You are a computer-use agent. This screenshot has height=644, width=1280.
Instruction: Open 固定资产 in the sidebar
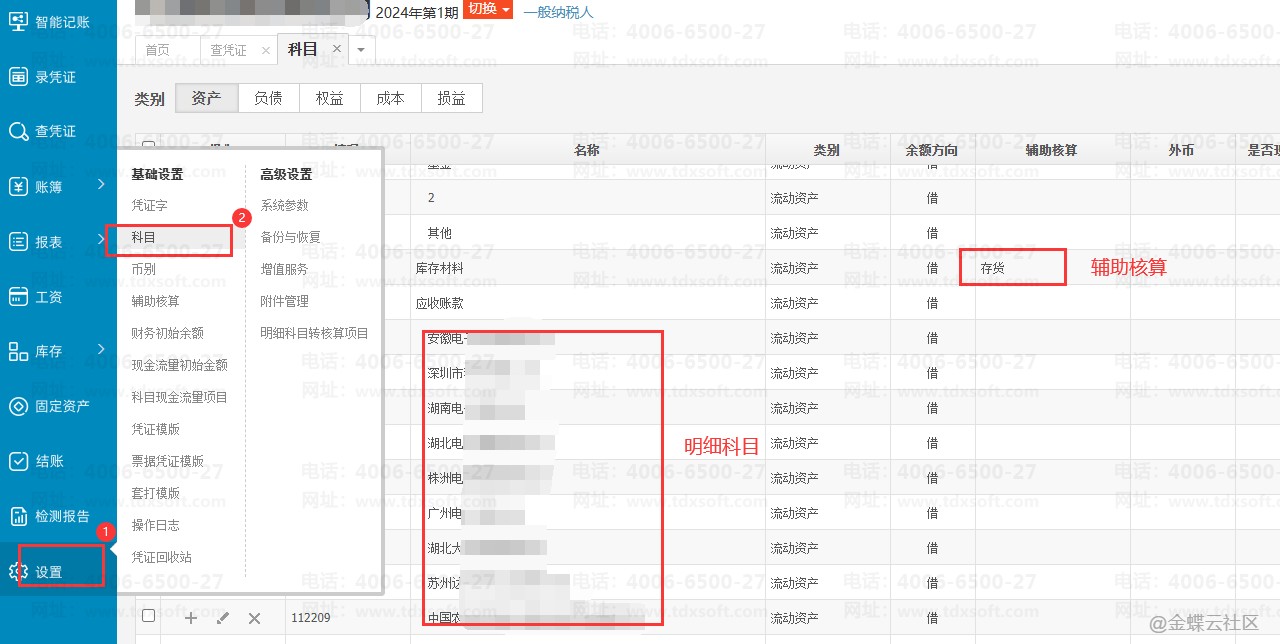[x=18, y=406]
